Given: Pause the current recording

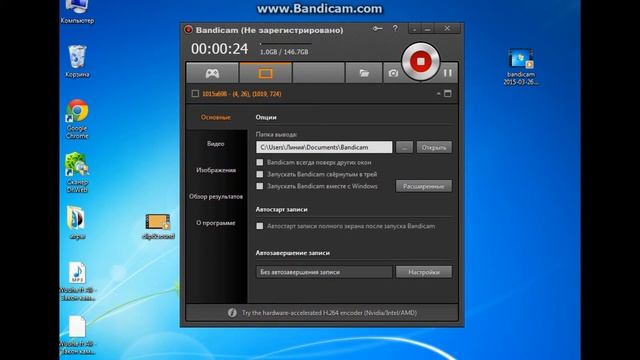Looking at the screenshot, I should tap(448, 73).
